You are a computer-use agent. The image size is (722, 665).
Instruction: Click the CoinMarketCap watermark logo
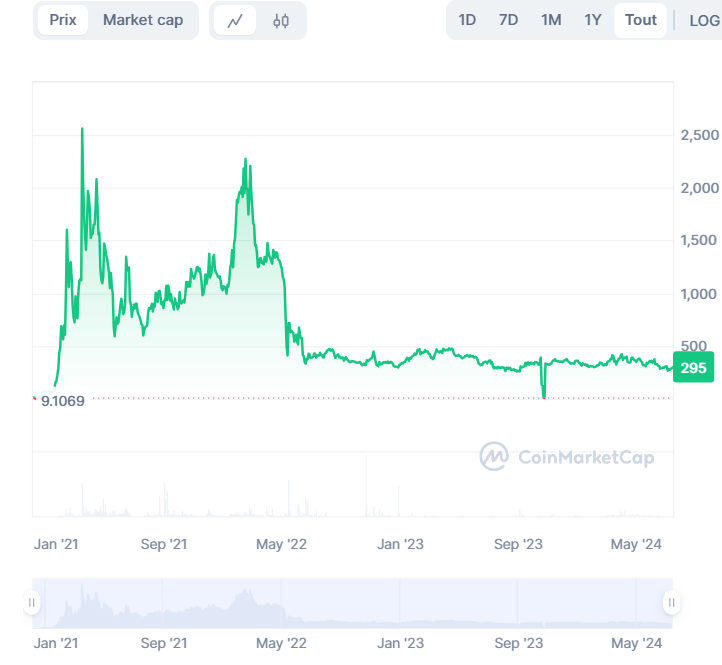point(567,457)
